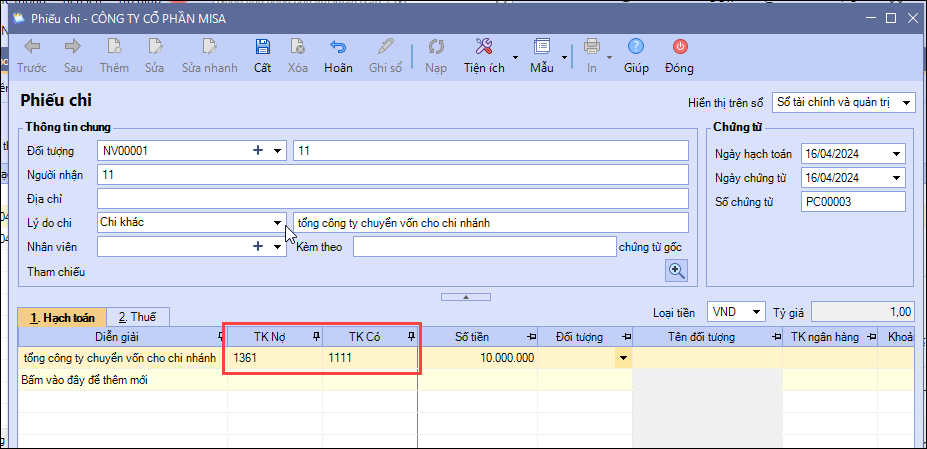Click the magnifier icon beside Tham chiếu
927x449 pixels.
coord(678,270)
